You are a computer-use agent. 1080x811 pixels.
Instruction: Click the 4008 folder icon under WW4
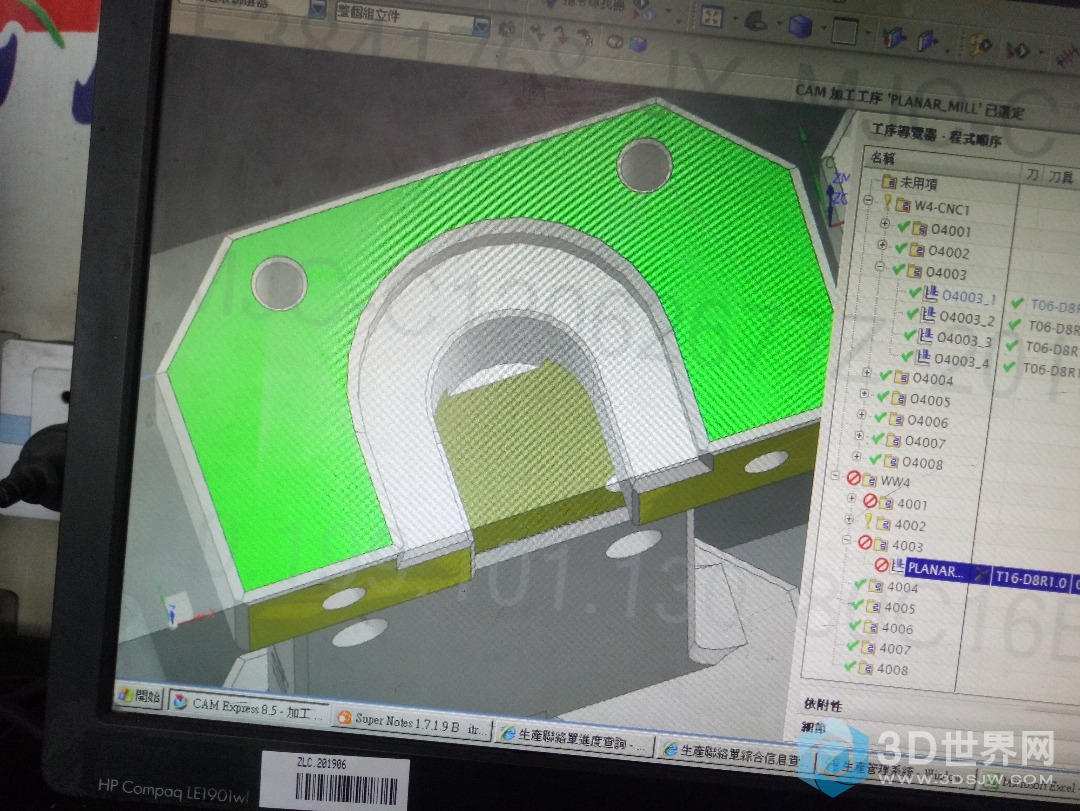(x=866, y=668)
